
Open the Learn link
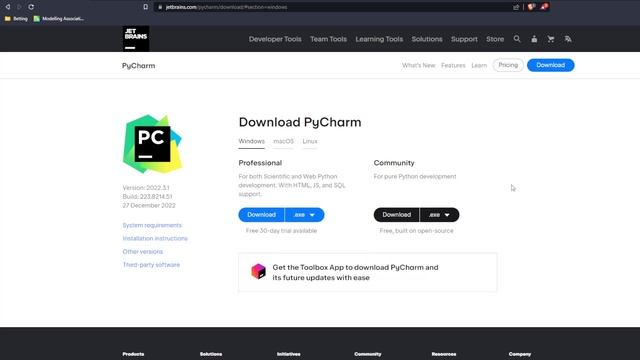coord(479,65)
